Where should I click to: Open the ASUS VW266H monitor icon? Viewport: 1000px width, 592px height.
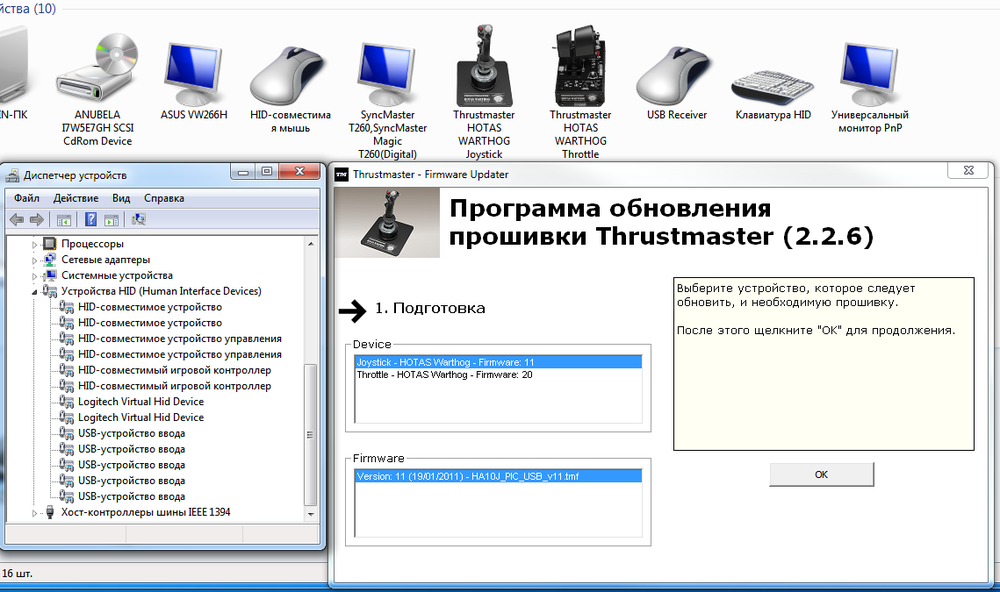tap(192, 70)
